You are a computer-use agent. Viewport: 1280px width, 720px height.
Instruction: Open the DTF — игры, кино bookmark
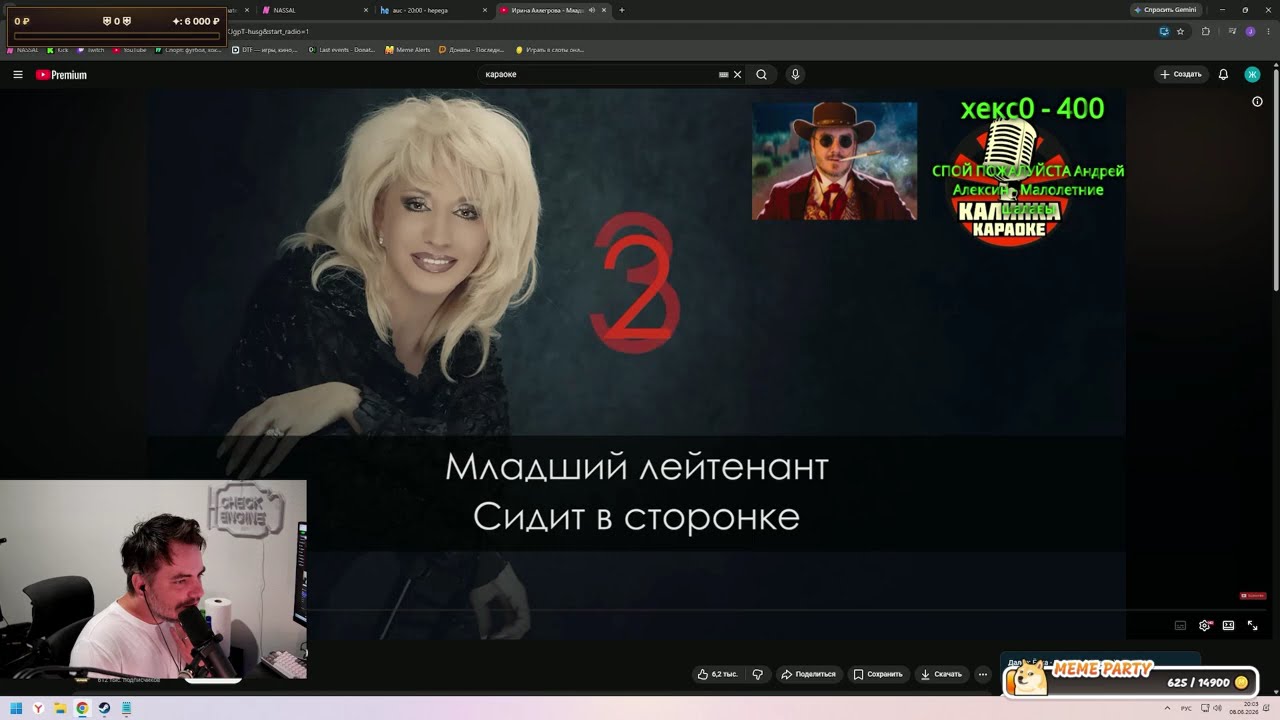[x=265, y=50]
